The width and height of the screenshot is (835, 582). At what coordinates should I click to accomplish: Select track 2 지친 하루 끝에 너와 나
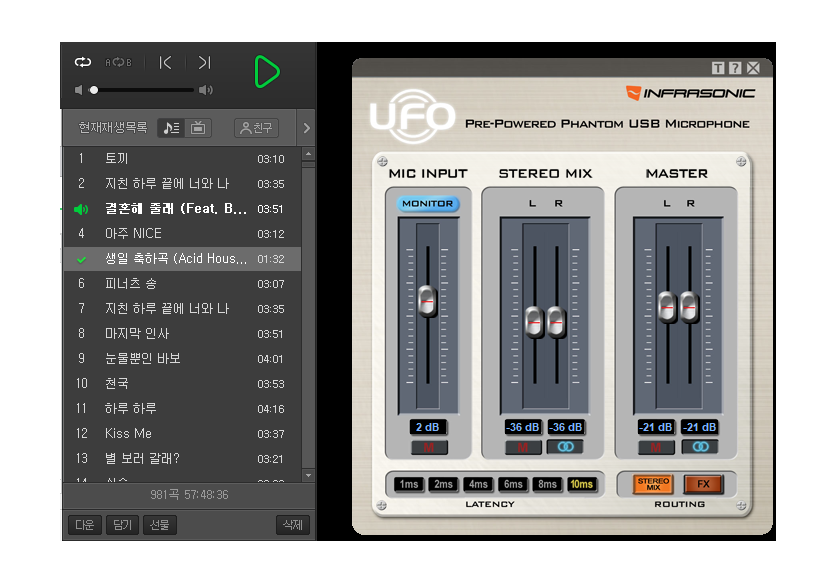tap(182, 184)
